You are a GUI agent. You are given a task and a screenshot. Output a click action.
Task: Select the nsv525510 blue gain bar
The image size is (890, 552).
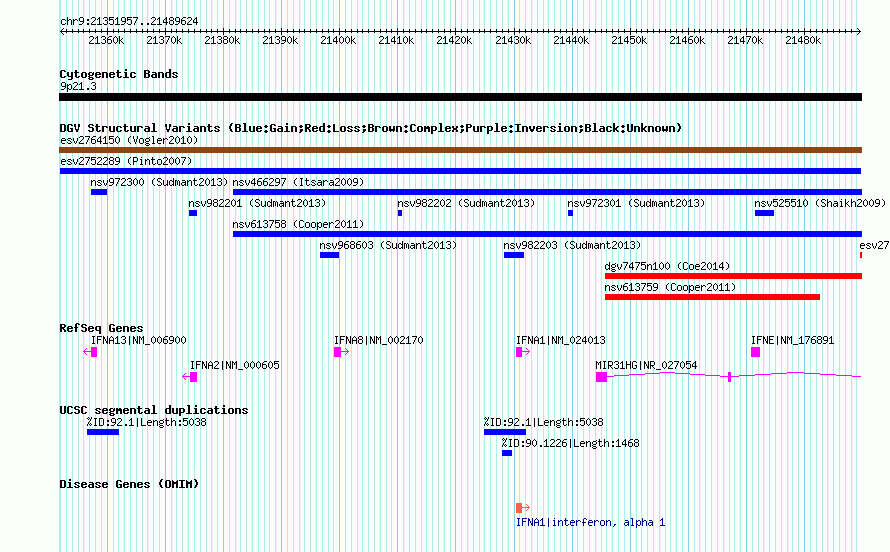pyautogui.click(x=764, y=213)
